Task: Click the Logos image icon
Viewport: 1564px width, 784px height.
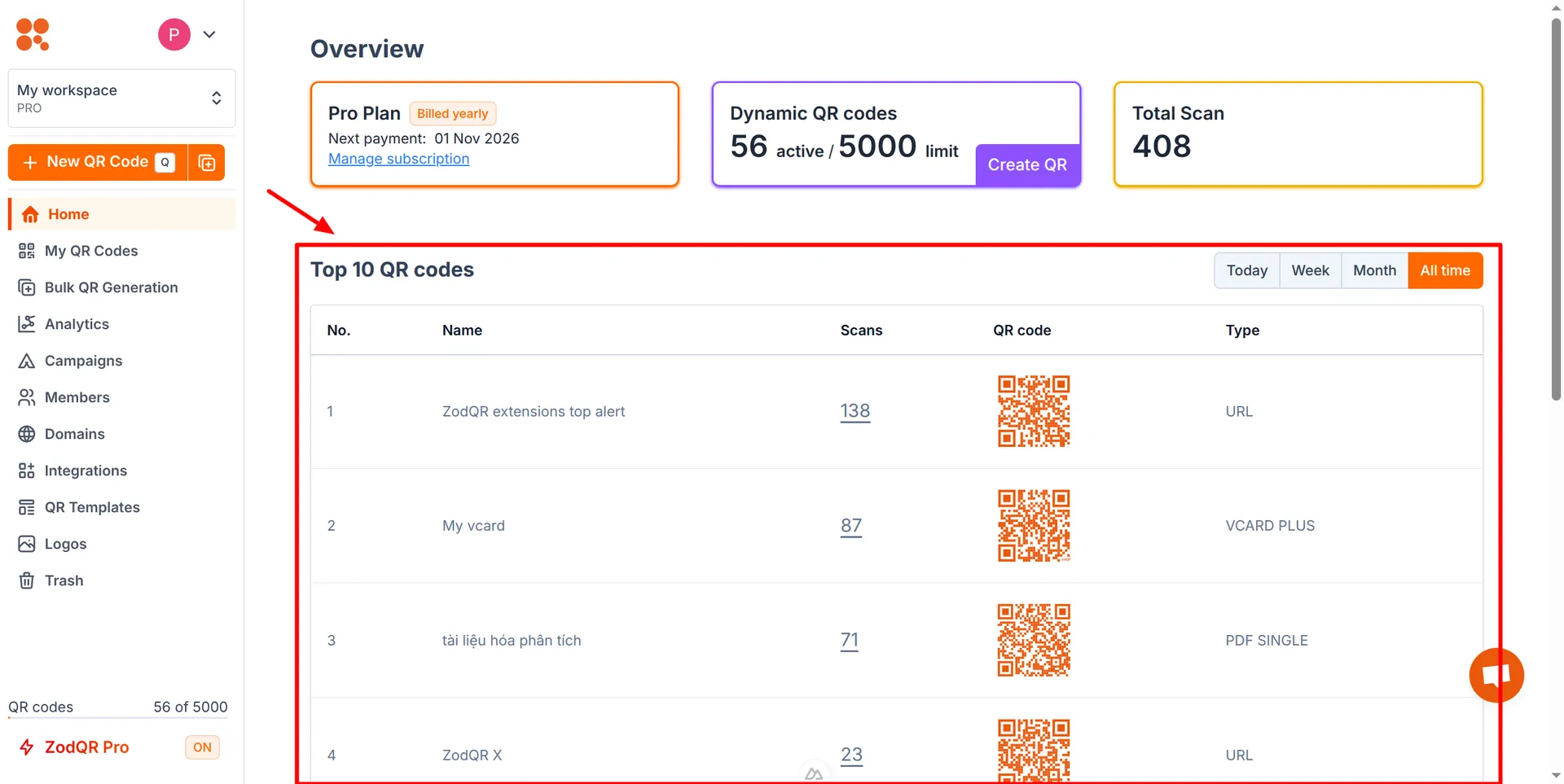Action: [27, 544]
